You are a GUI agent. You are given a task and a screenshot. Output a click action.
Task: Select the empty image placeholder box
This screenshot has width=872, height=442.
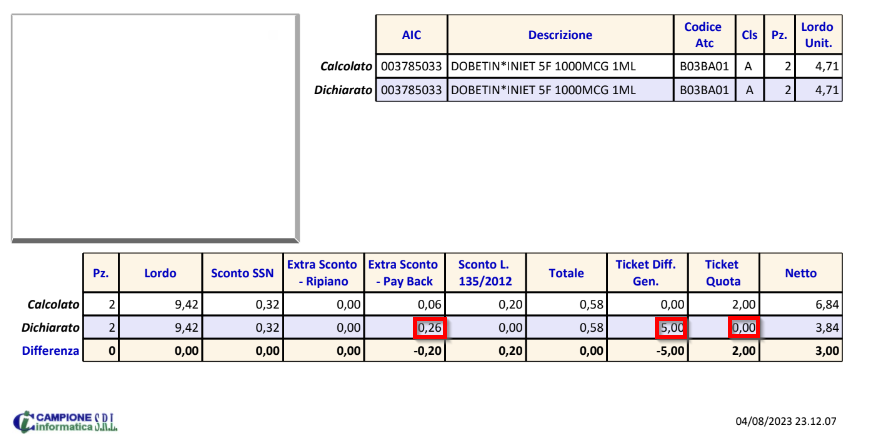pos(155,127)
